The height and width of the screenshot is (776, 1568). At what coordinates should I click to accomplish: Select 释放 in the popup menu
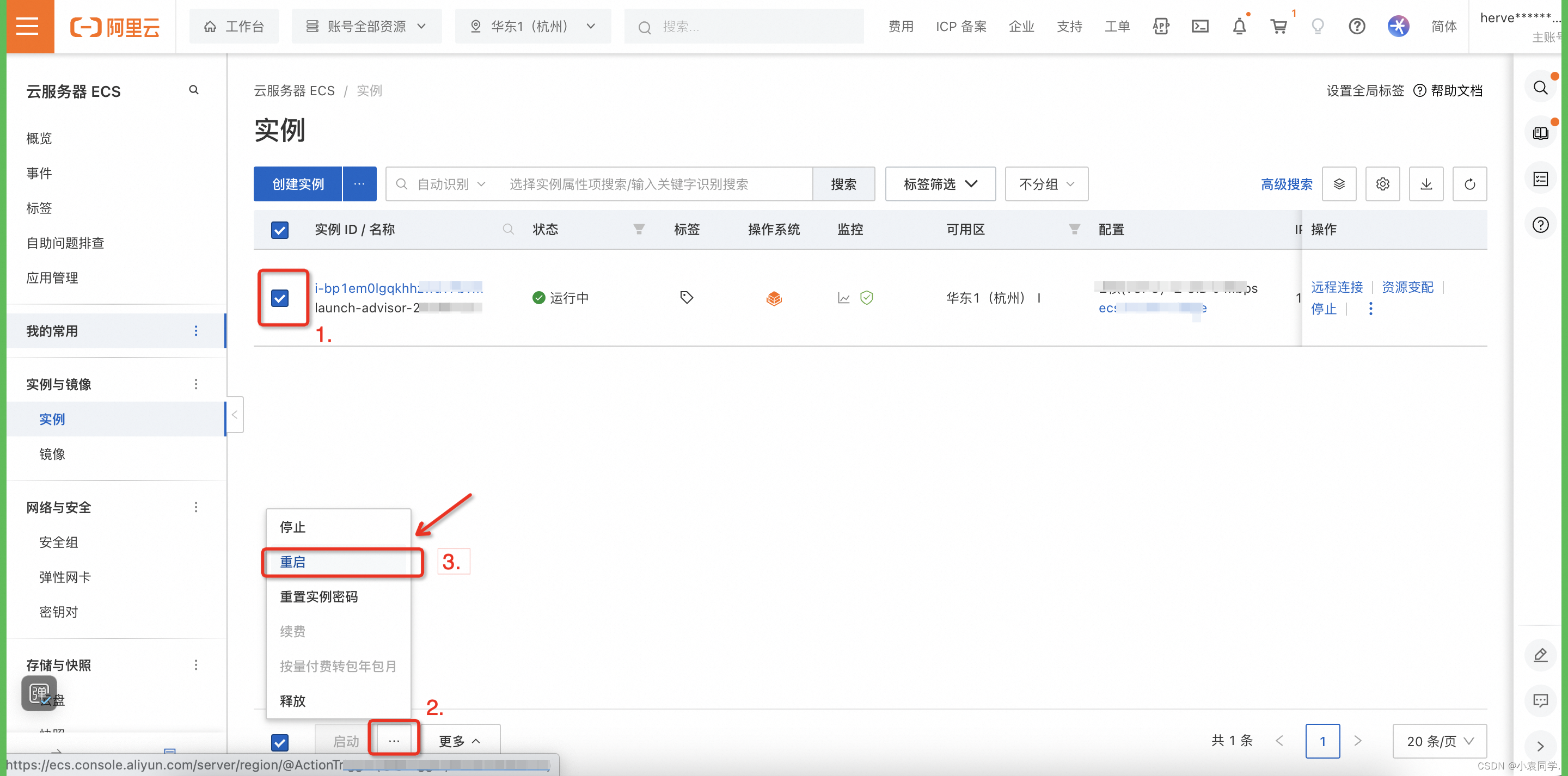tap(339, 700)
